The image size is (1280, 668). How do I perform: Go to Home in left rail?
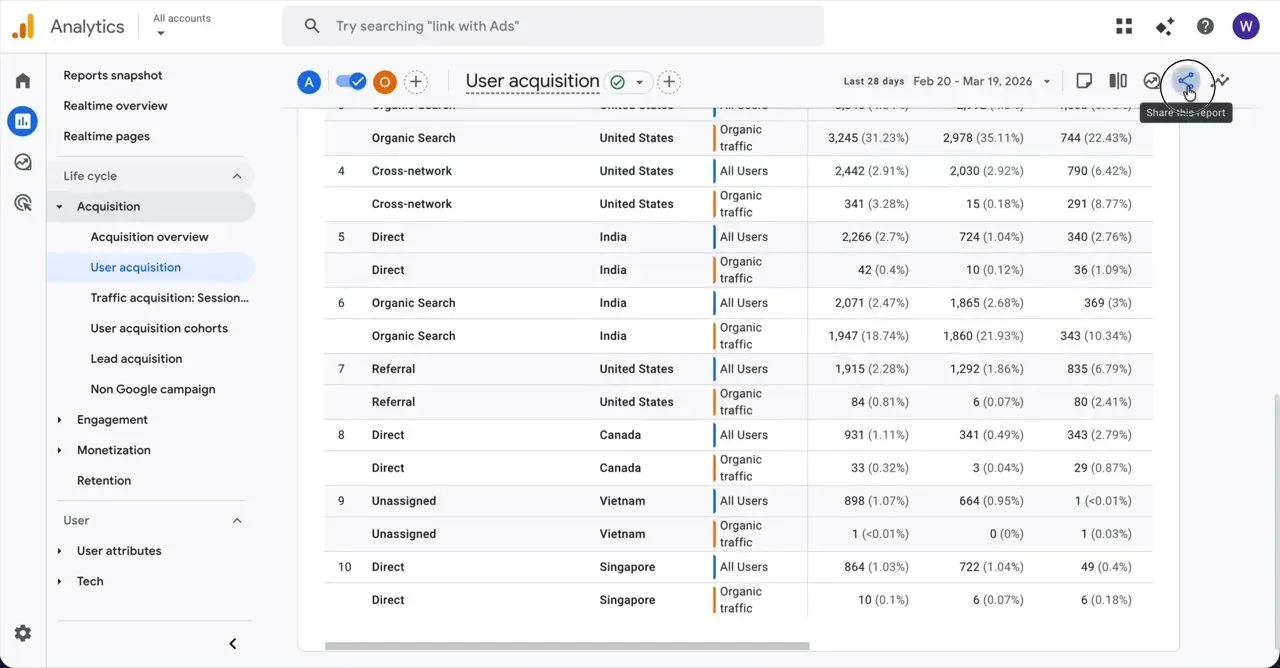click(23, 81)
